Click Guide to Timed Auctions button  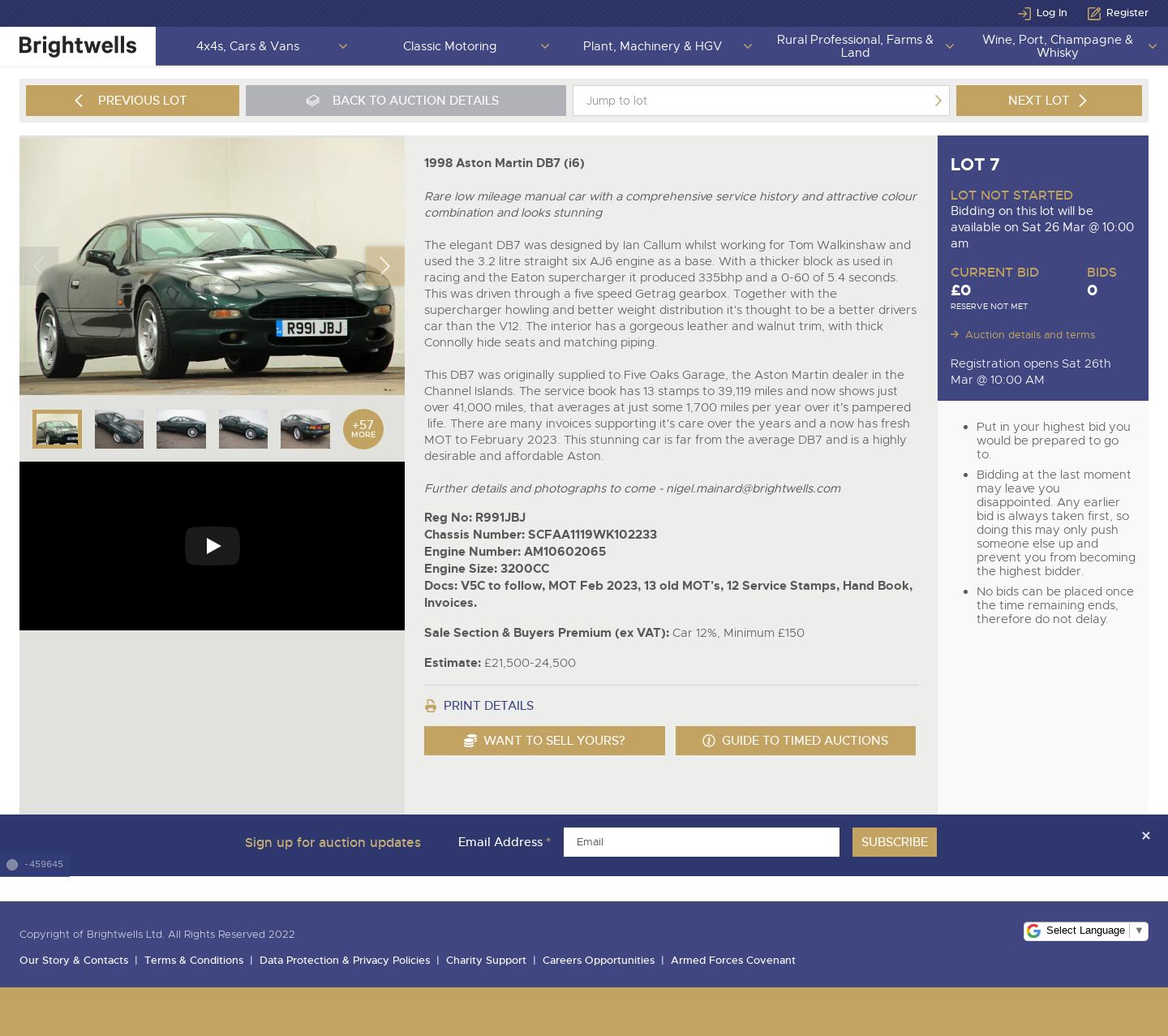[796, 741]
